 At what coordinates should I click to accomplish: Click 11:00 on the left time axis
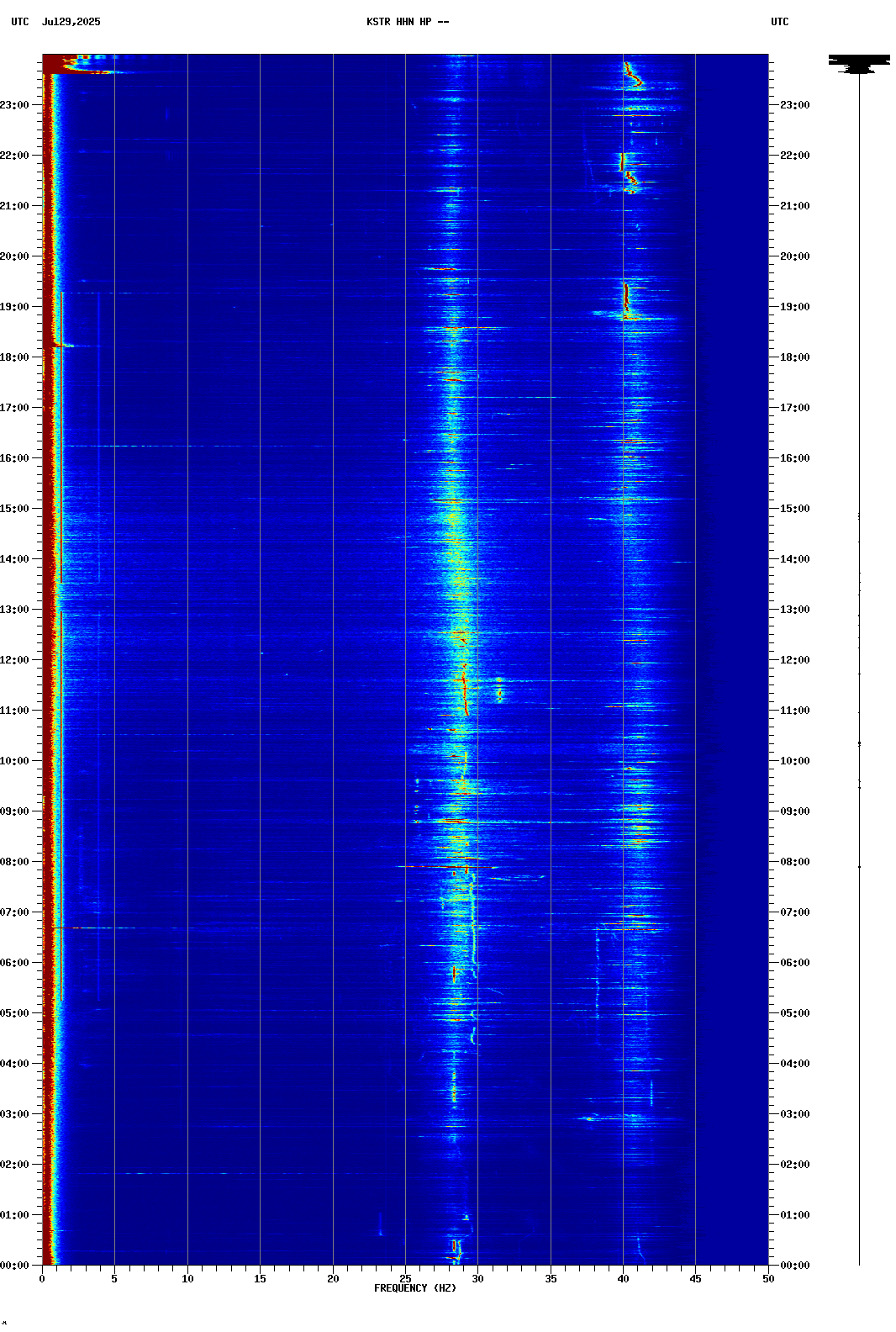click(x=14, y=711)
